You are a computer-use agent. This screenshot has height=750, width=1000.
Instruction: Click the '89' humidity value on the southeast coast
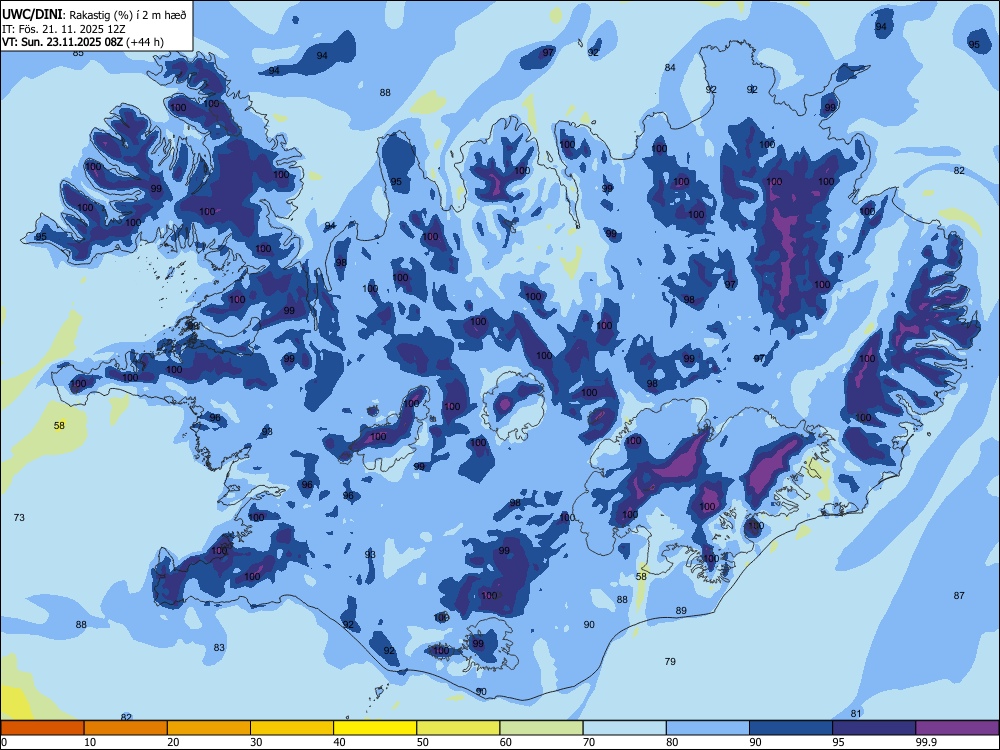681,611
